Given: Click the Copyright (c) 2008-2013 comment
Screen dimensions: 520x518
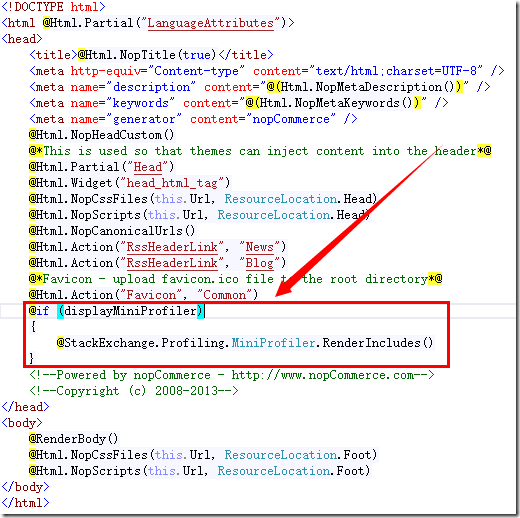Looking at the screenshot, I should pyautogui.click(x=134, y=391).
